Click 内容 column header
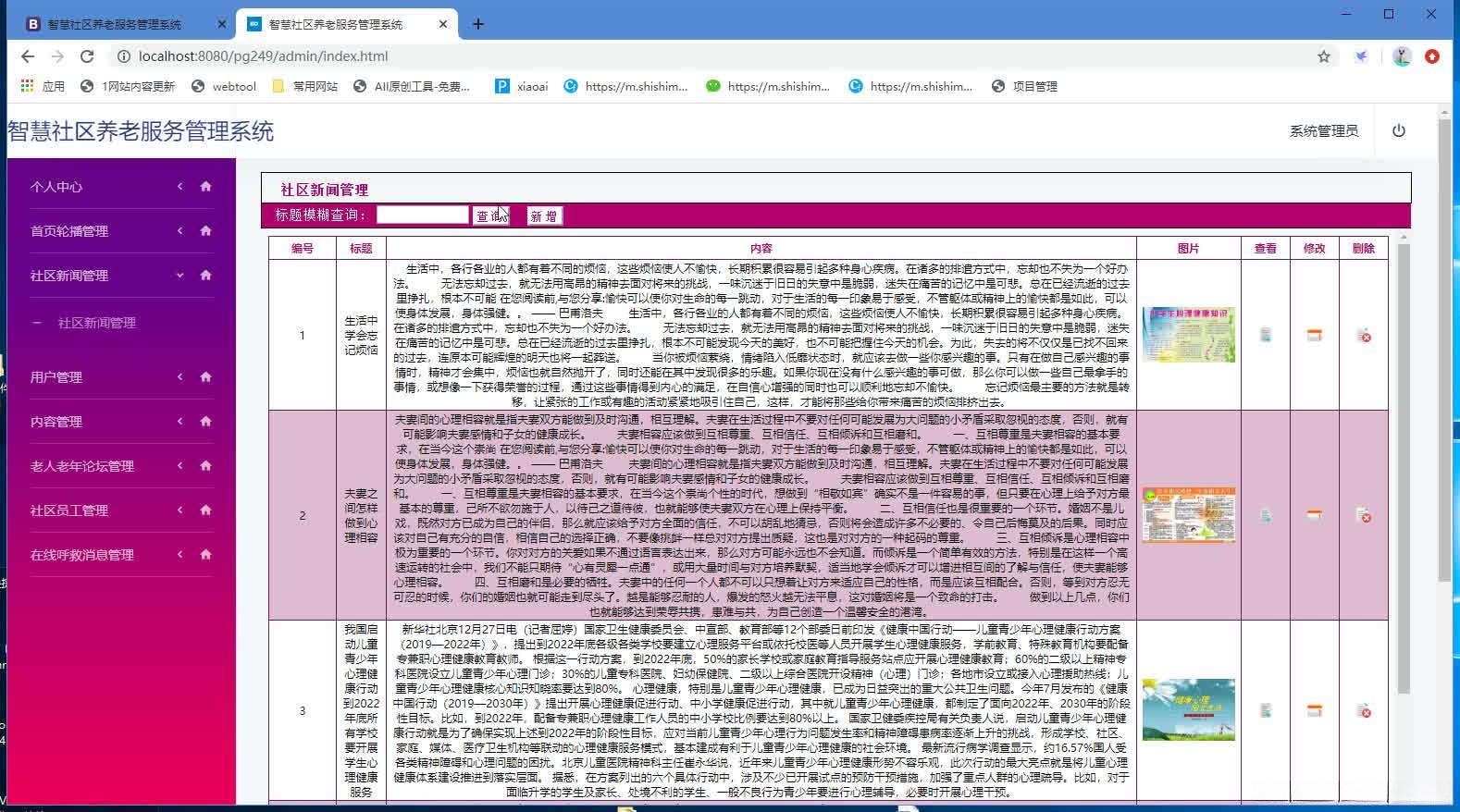 click(761, 248)
